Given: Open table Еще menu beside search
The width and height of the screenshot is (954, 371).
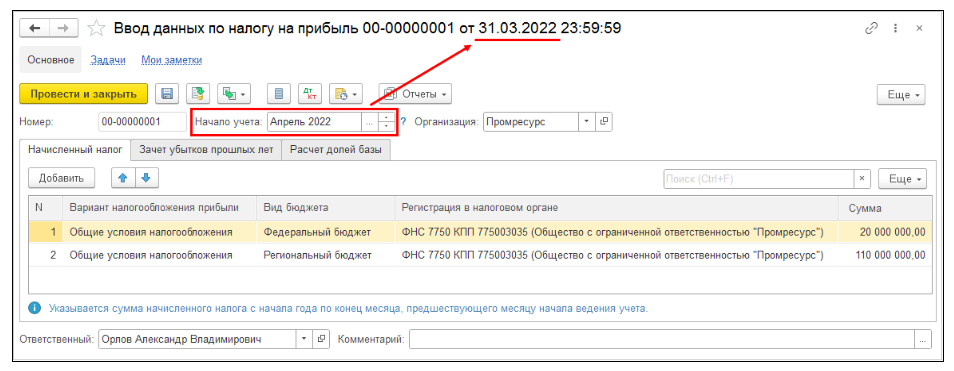Looking at the screenshot, I should tap(902, 179).
